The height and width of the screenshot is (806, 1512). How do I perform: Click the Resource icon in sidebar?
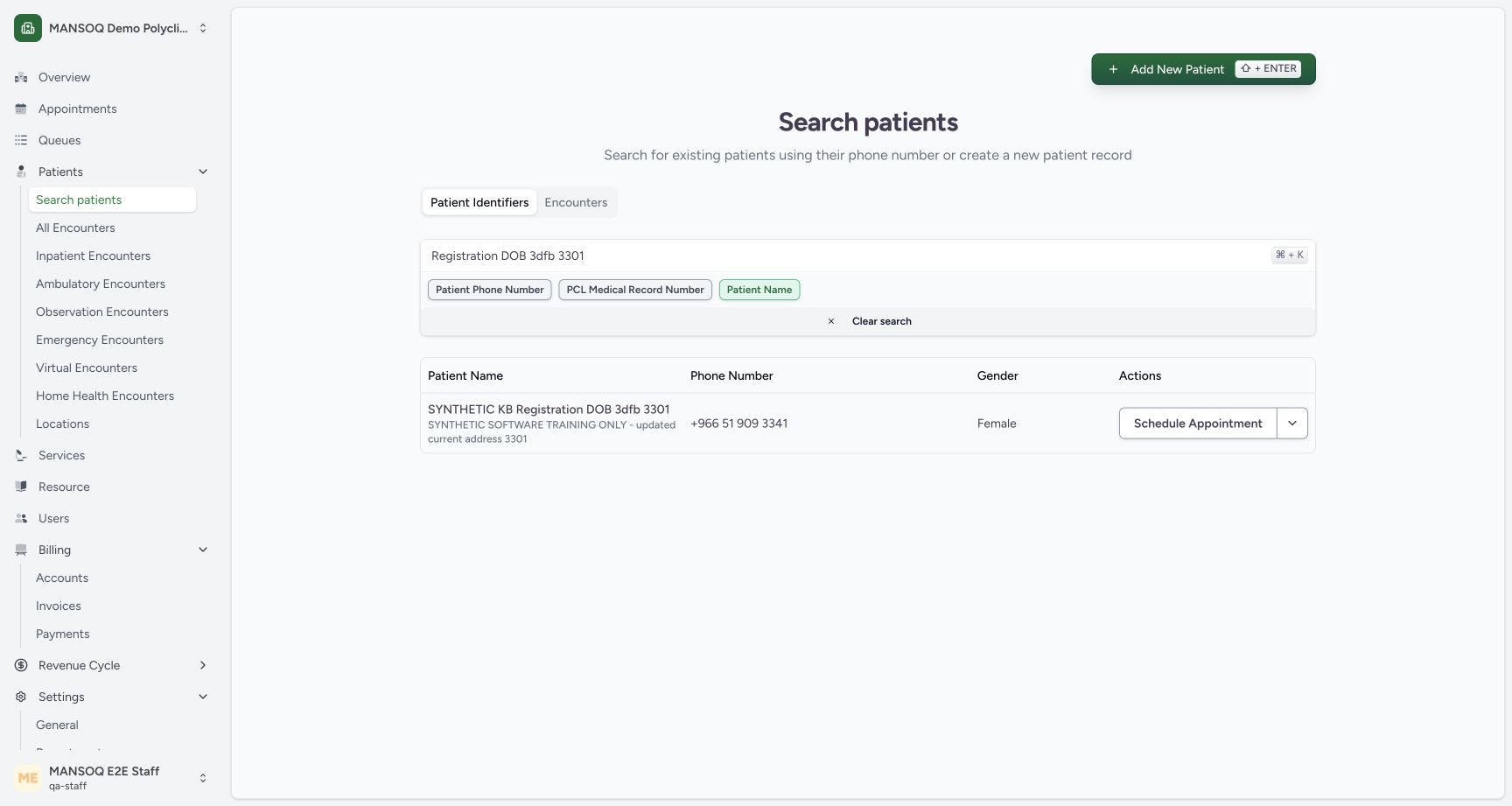pos(21,487)
